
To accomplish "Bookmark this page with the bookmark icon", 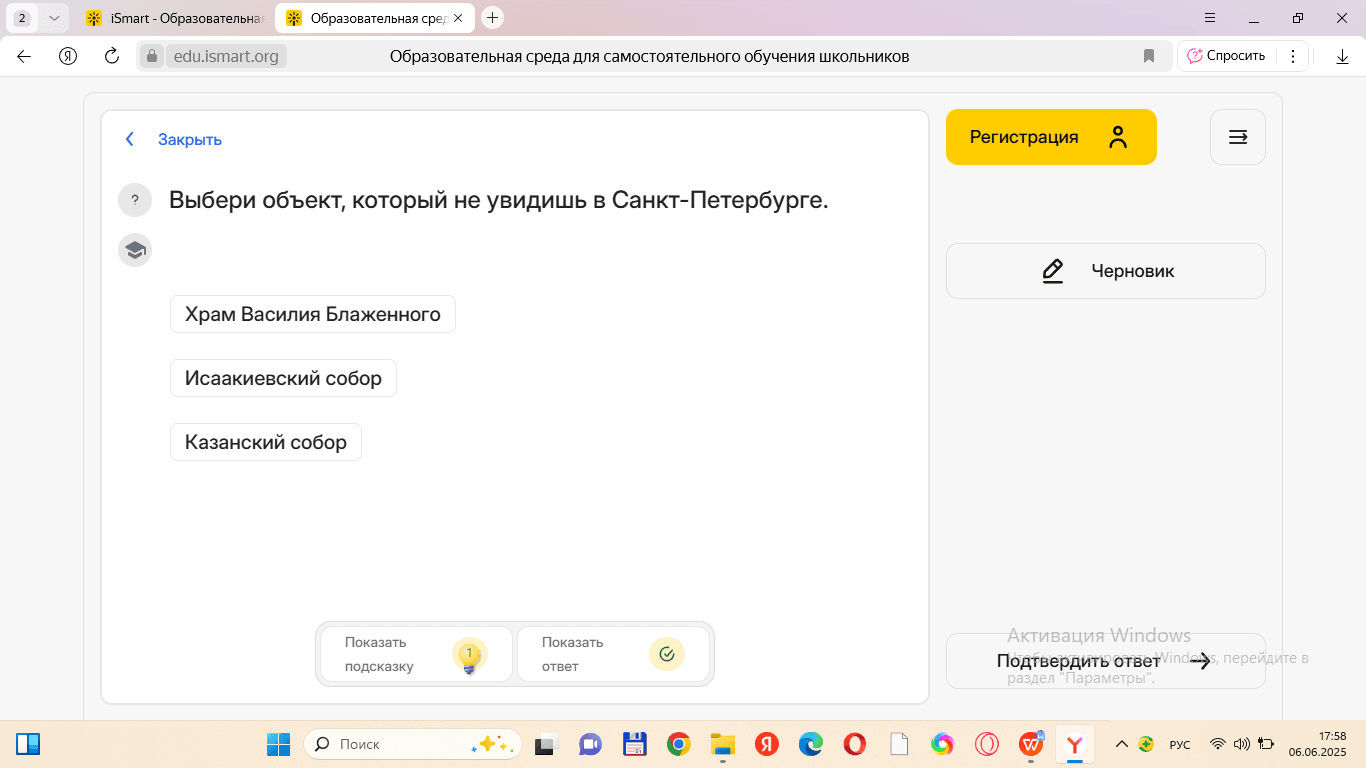I will pyautogui.click(x=1149, y=56).
